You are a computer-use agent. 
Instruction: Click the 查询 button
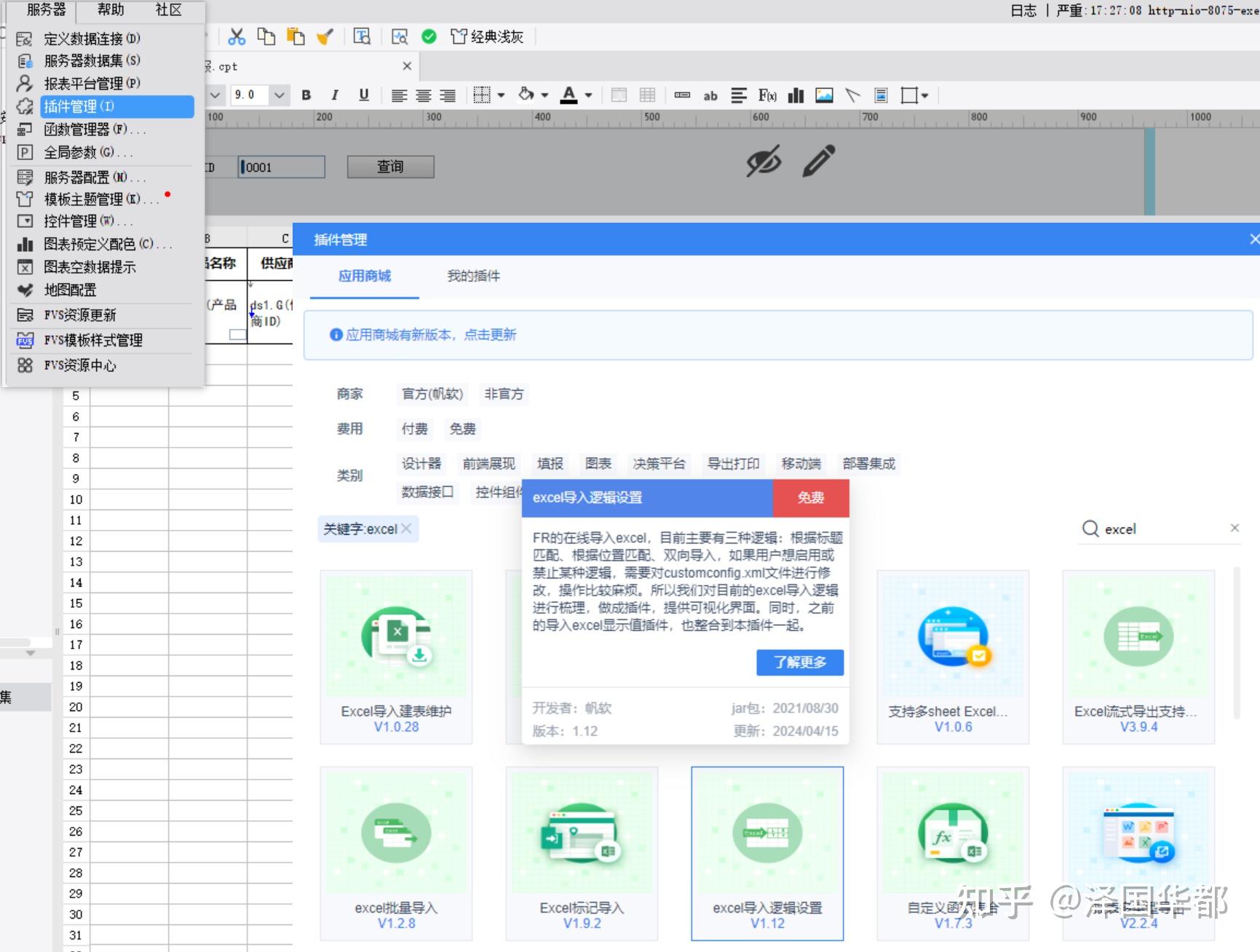tap(390, 167)
